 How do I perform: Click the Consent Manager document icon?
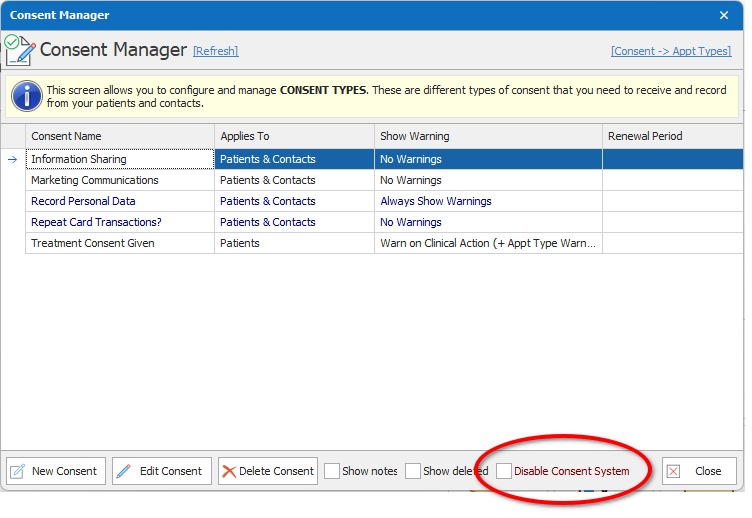click(x=19, y=49)
